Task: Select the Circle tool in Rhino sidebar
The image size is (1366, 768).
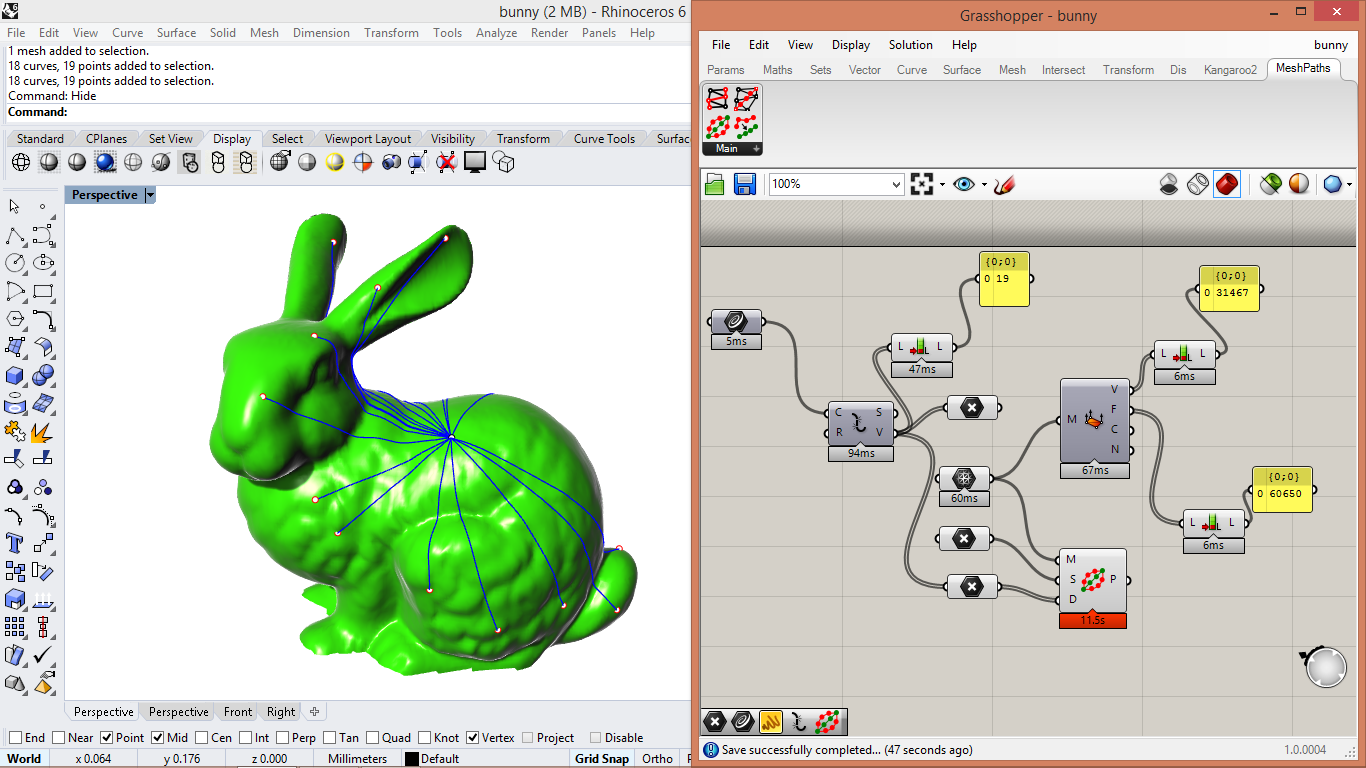Action: coord(15,264)
